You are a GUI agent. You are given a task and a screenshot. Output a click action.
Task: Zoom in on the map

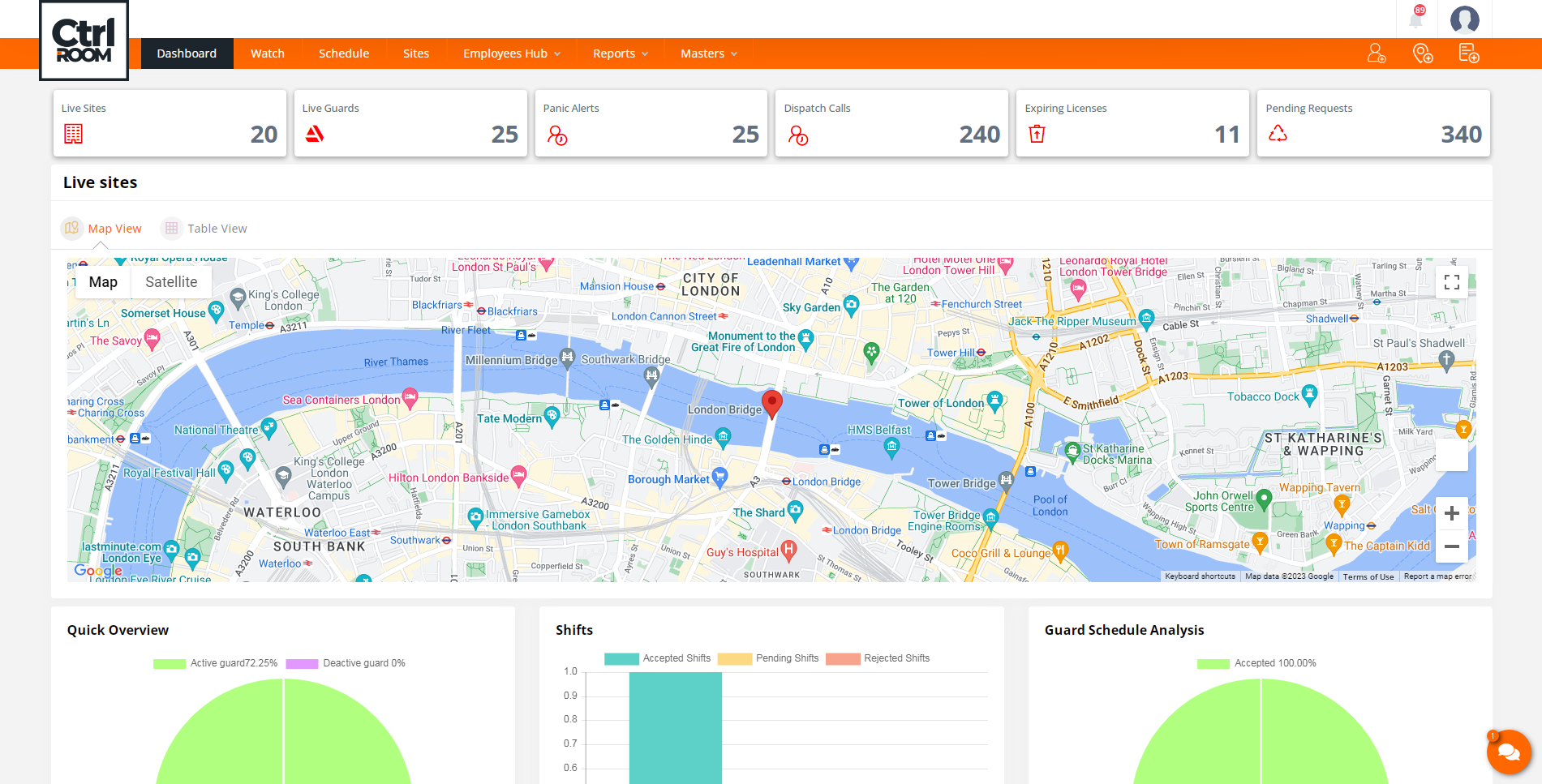1452,513
